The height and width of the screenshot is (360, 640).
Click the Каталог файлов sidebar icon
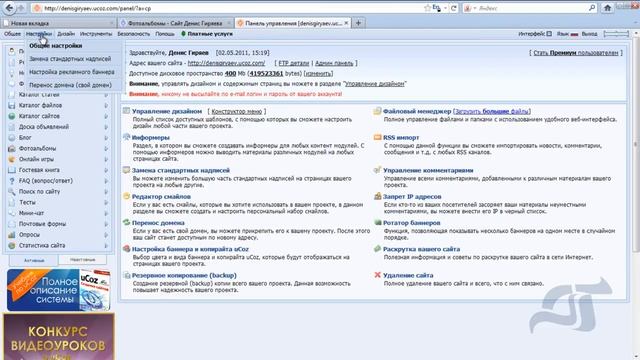(x=12, y=105)
